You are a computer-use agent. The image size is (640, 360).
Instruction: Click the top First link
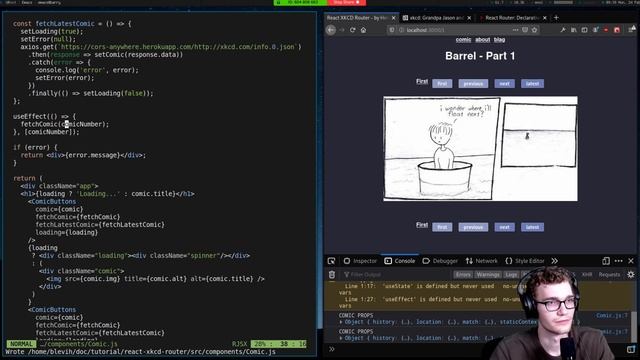coord(422,82)
